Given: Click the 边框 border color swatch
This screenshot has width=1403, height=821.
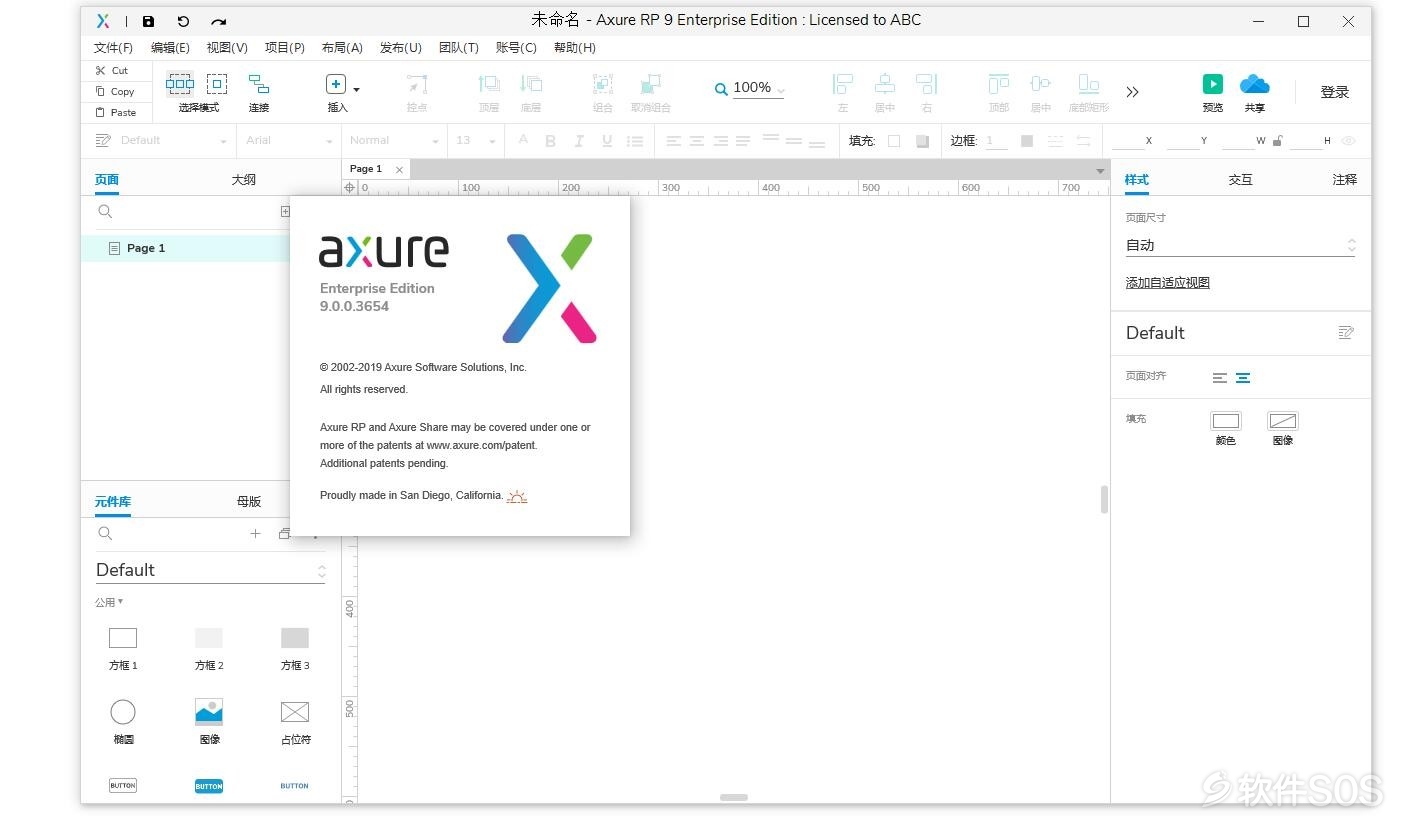Looking at the screenshot, I should click(x=1027, y=141).
